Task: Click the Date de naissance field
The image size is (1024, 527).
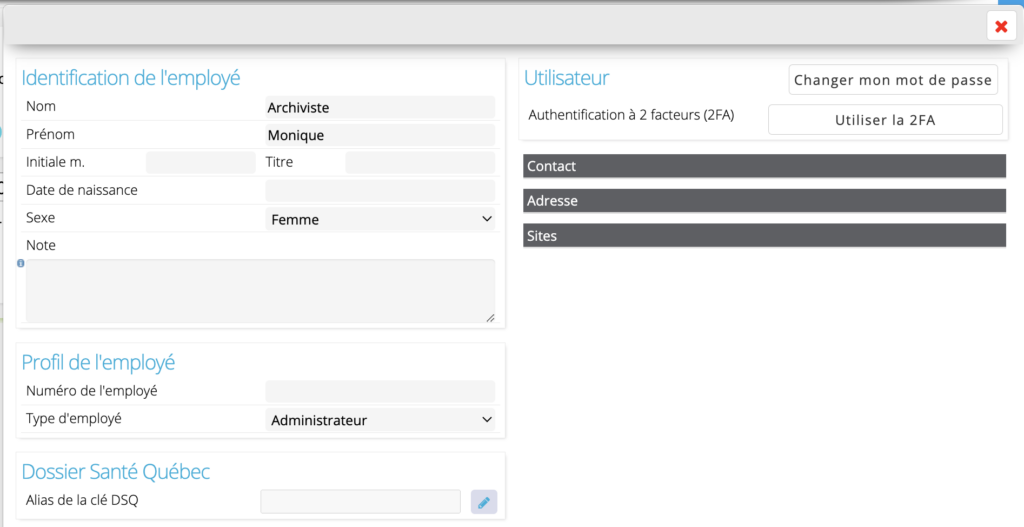Action: click(380, 191)
